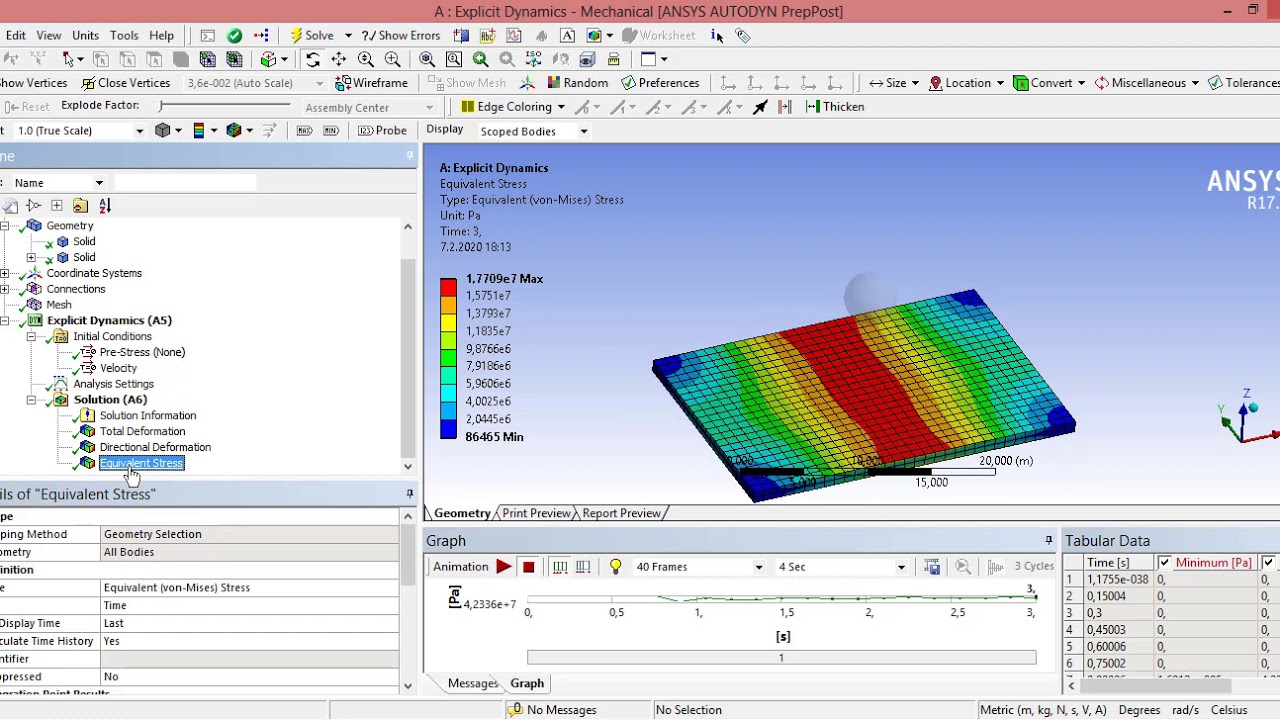Open the Help menu

(161, 35)
